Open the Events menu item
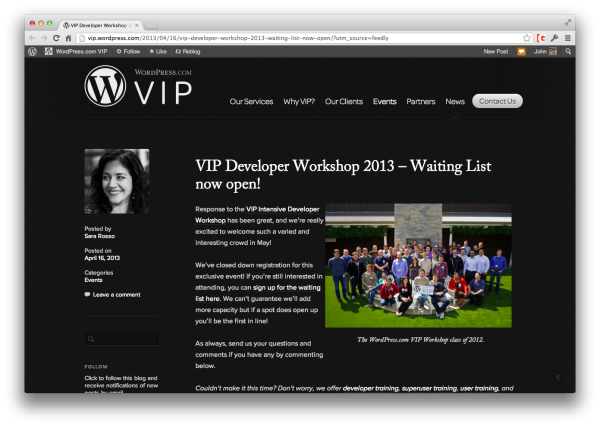 (x=385, y=101)
